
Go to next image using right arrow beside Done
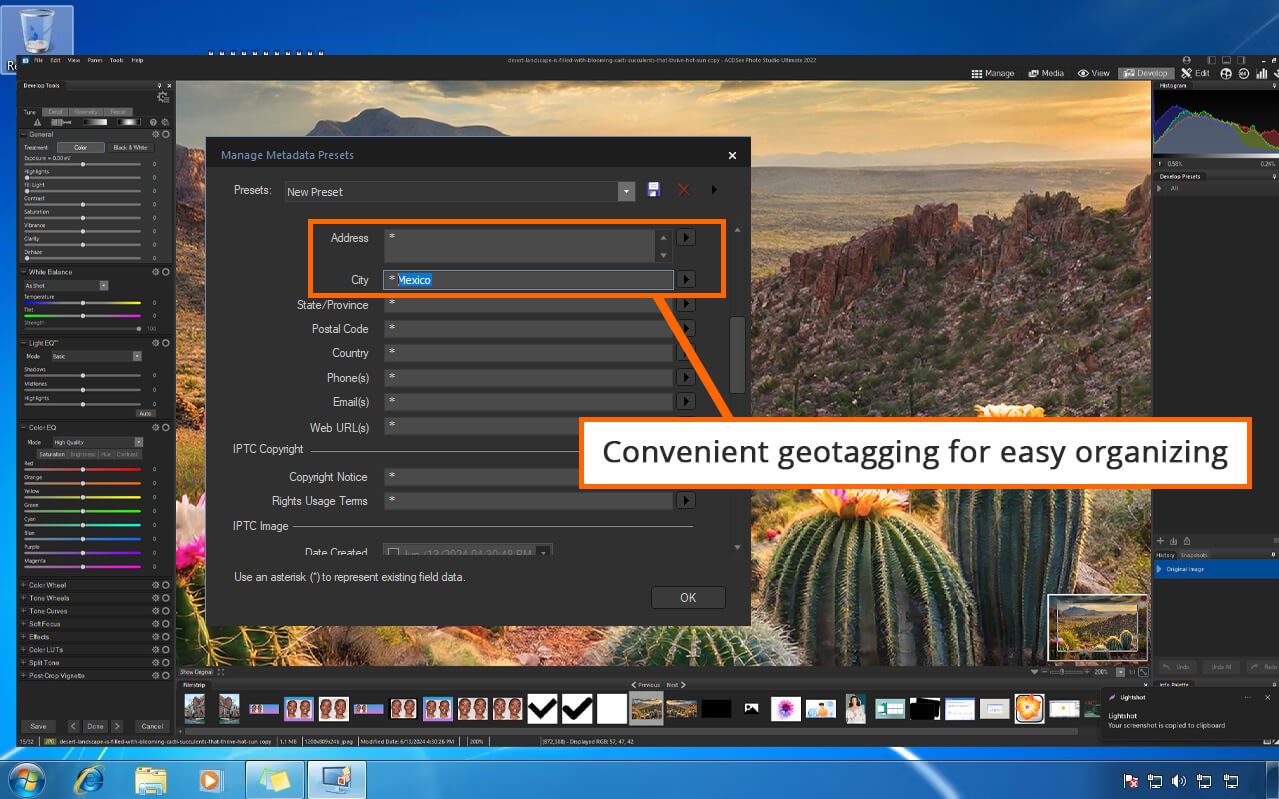[117, 726]
